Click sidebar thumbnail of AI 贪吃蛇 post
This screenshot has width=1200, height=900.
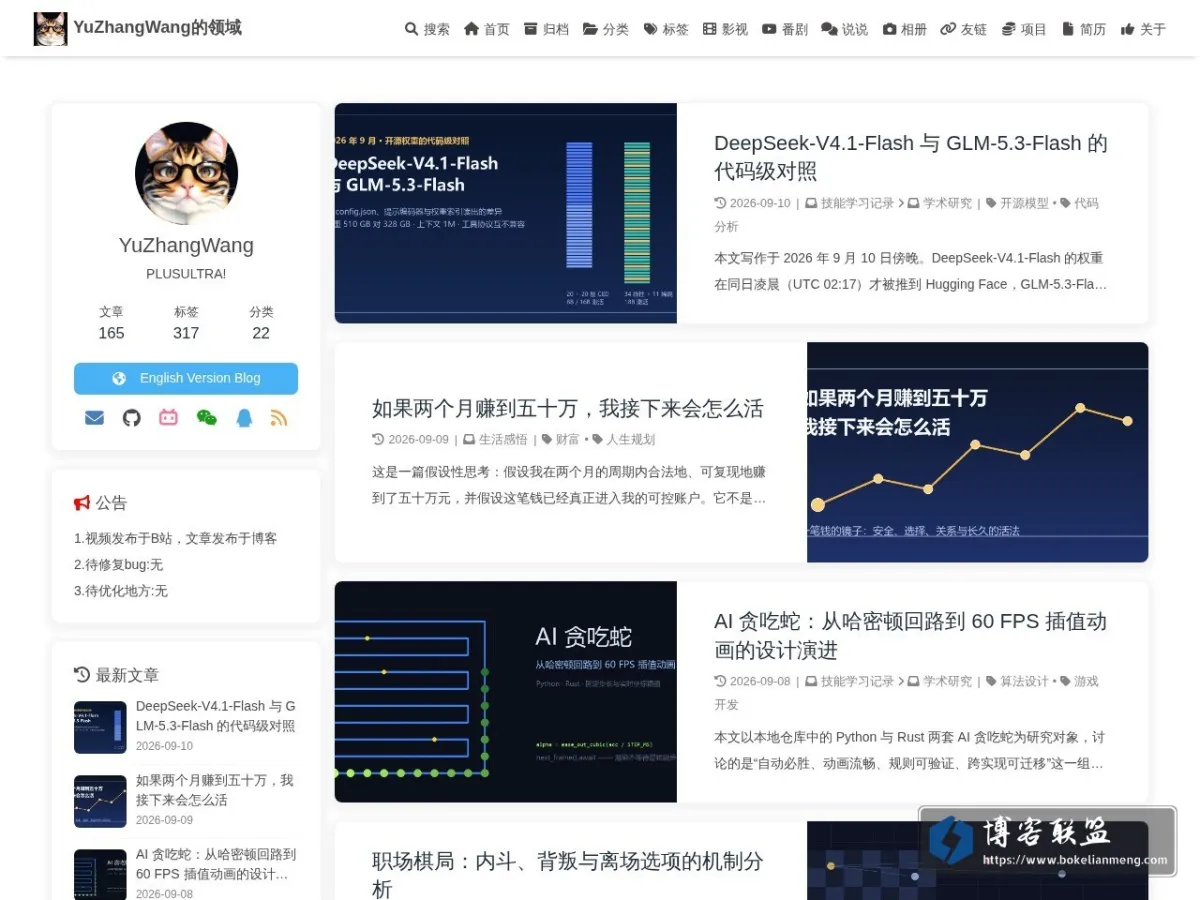coord(100,875)
